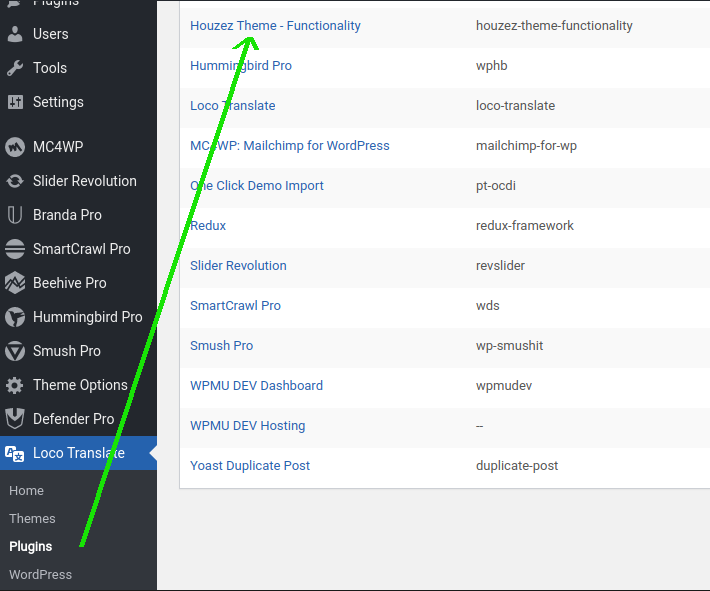This screenshot has height=591, width=710.
Task: Click the duplicate-post text domain cell
Action: coord(517,466)
